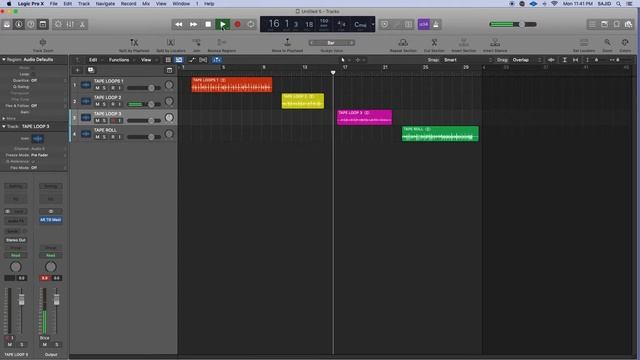Click Move to Playhead toolbar icon
Viewport: 640px width, 360px height.
click(x=287, y=44)
